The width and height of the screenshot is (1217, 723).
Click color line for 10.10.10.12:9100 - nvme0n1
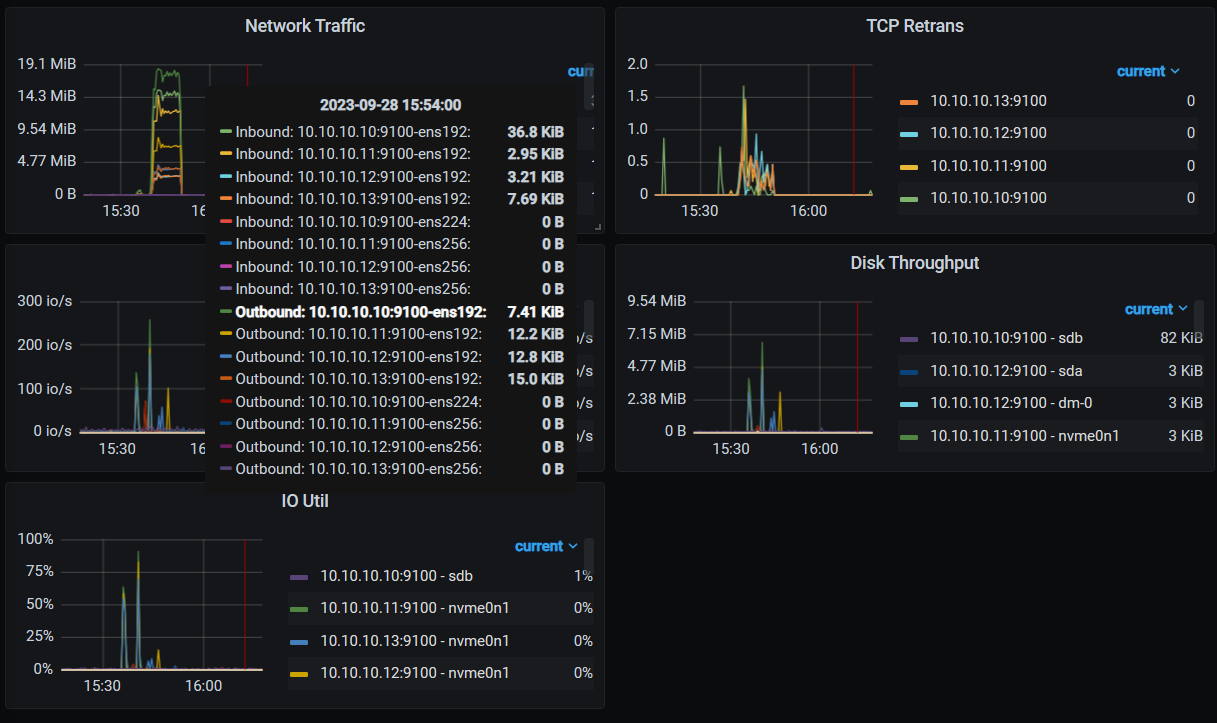[299, 674]
